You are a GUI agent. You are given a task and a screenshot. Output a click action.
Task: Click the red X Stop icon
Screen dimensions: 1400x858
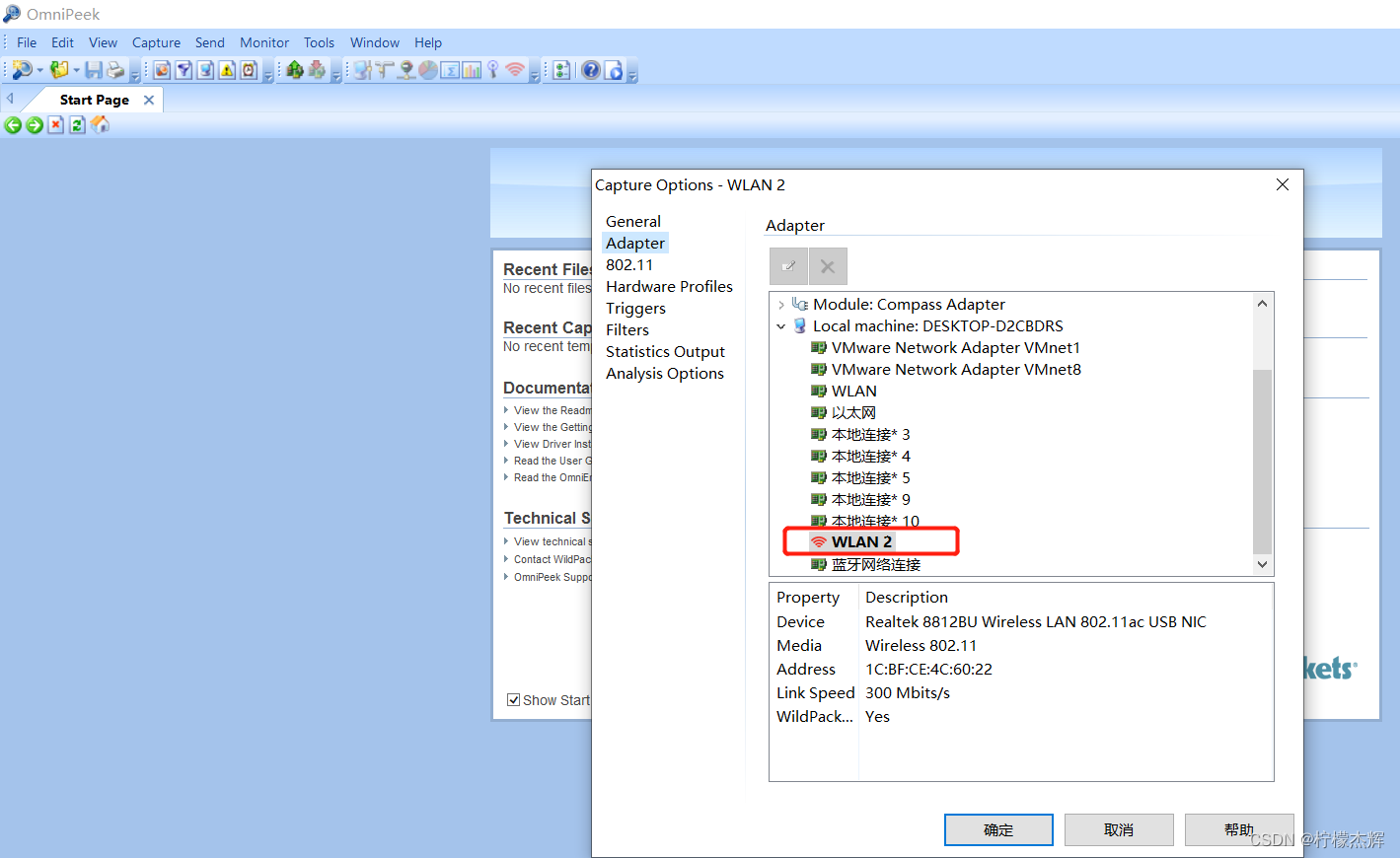click(56, 125)
